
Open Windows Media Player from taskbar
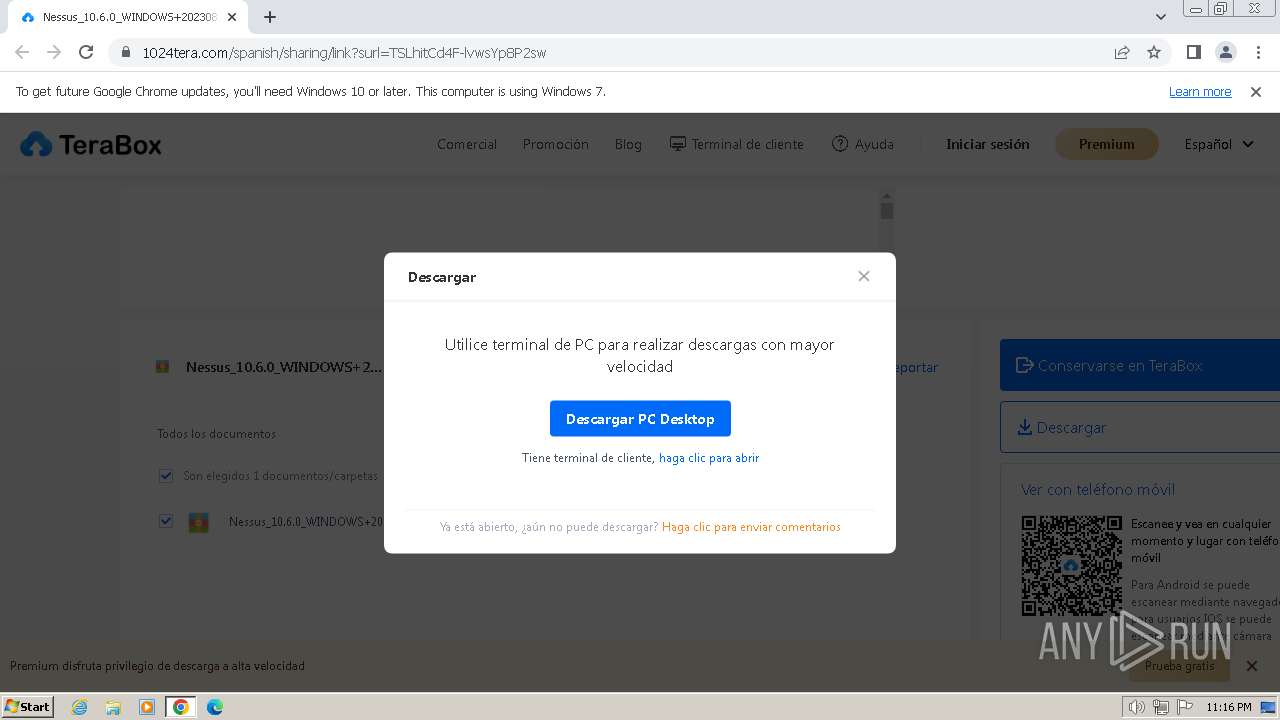click(147, 707)
